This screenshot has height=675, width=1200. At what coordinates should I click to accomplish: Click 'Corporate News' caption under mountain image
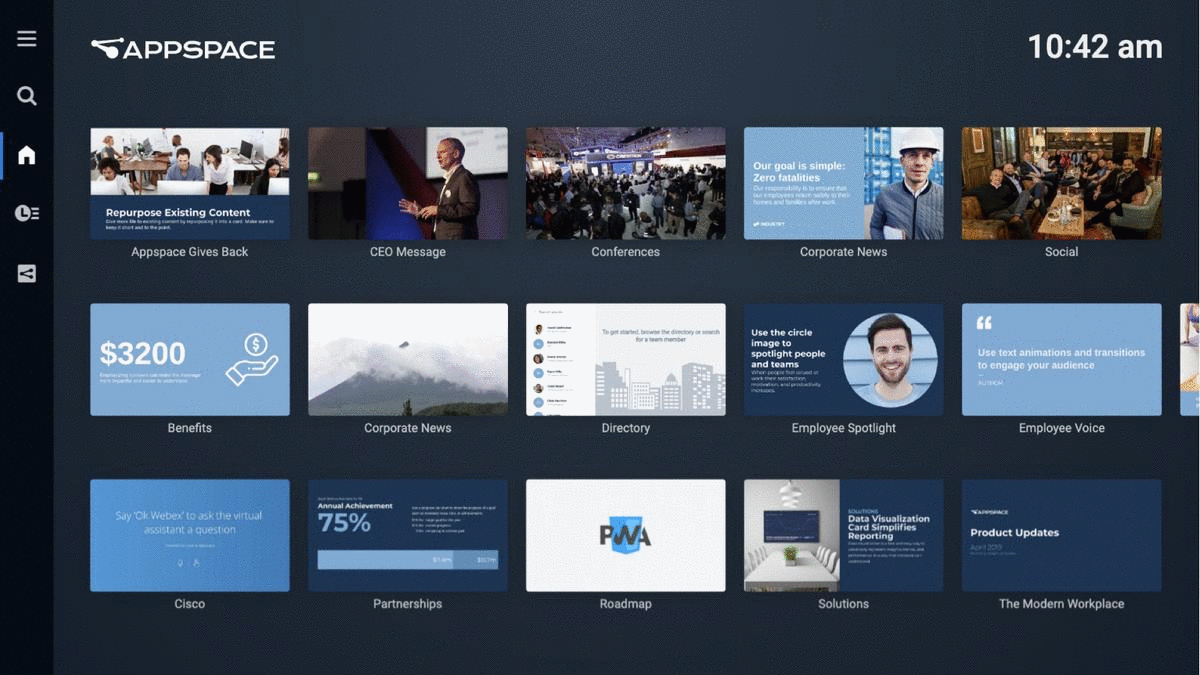(x=408, y=428)
